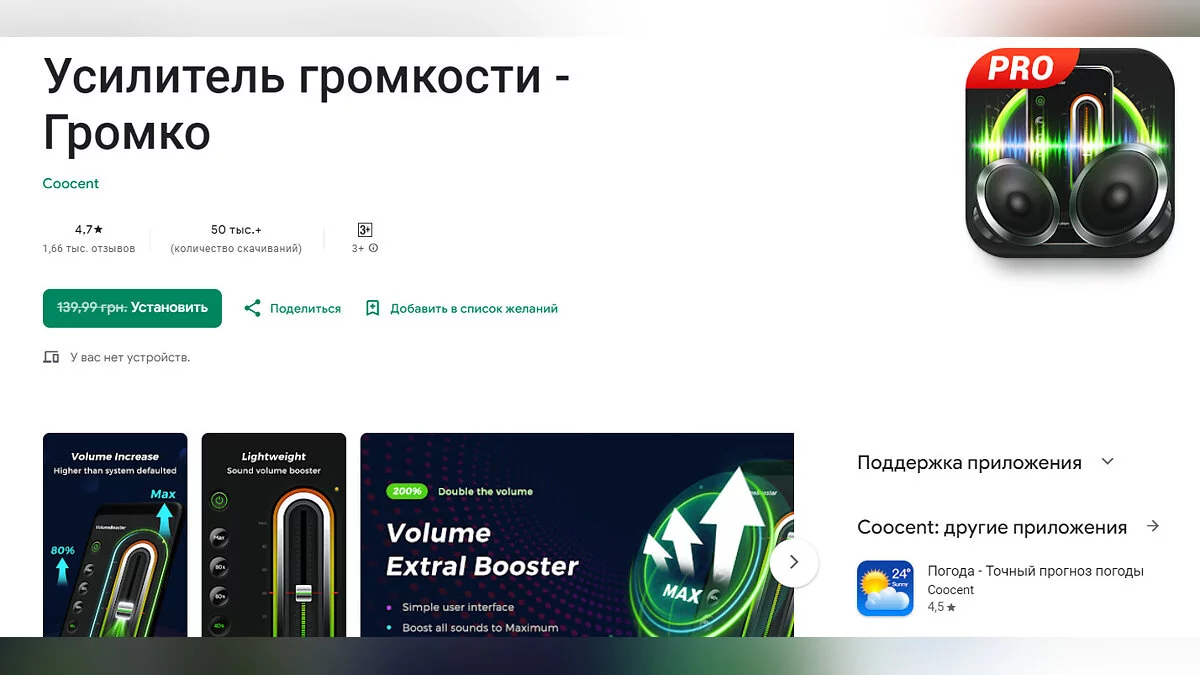The image size is (1200, 675).
Task: Click the Поделиться share icon
Action: [x=253, y=308]
